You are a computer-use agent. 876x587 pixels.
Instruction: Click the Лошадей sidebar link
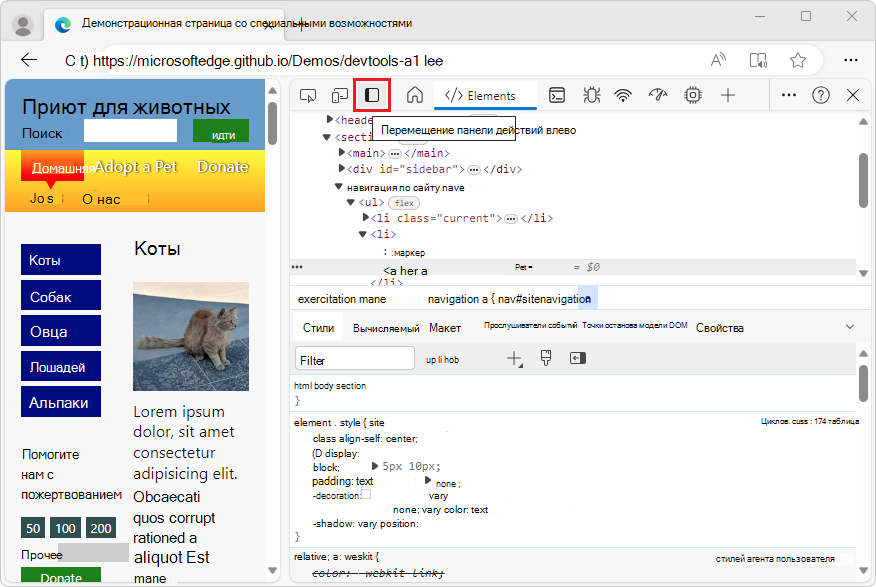61,366
